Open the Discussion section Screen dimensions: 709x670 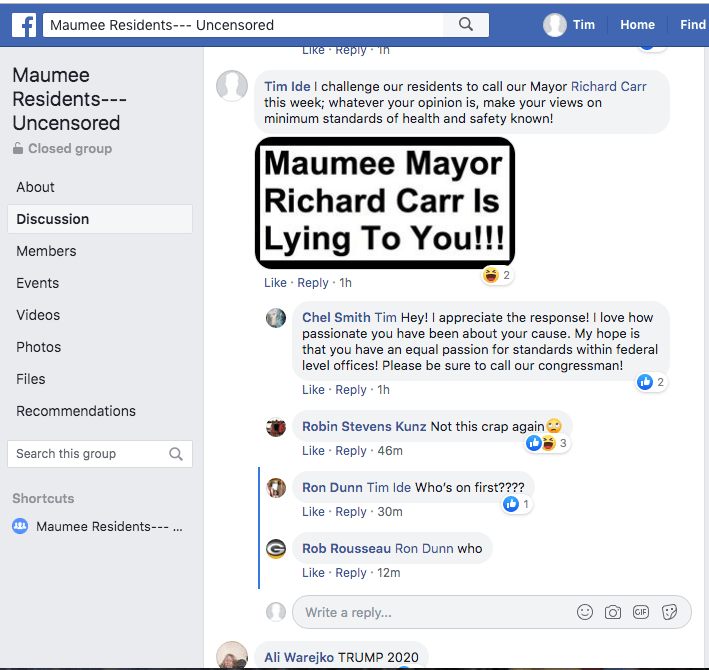[x=53, y=219]
